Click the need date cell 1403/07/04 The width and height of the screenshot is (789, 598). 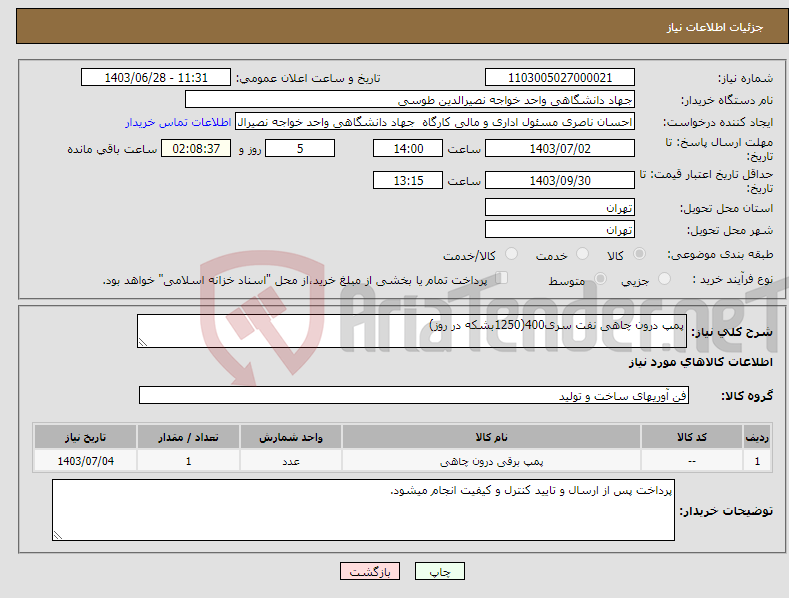(86, 461)
